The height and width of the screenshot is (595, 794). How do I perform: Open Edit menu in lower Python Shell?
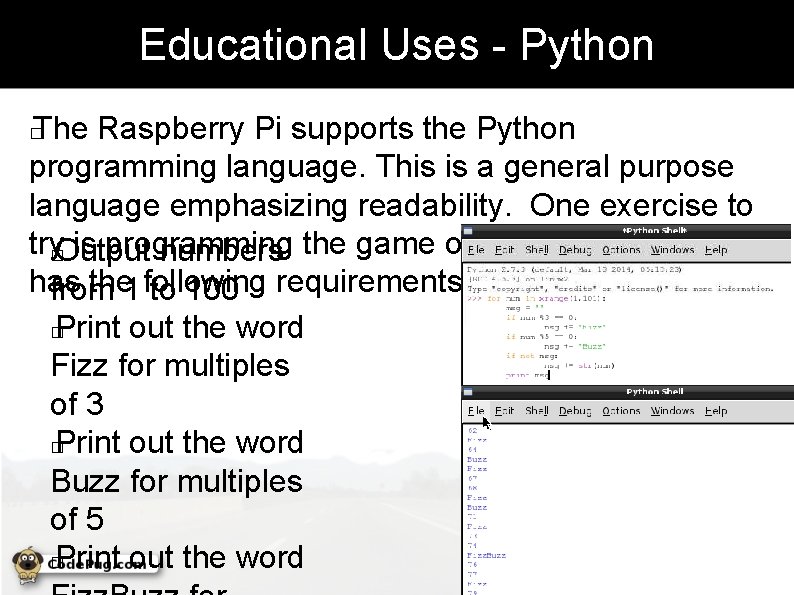coord(504,411)
